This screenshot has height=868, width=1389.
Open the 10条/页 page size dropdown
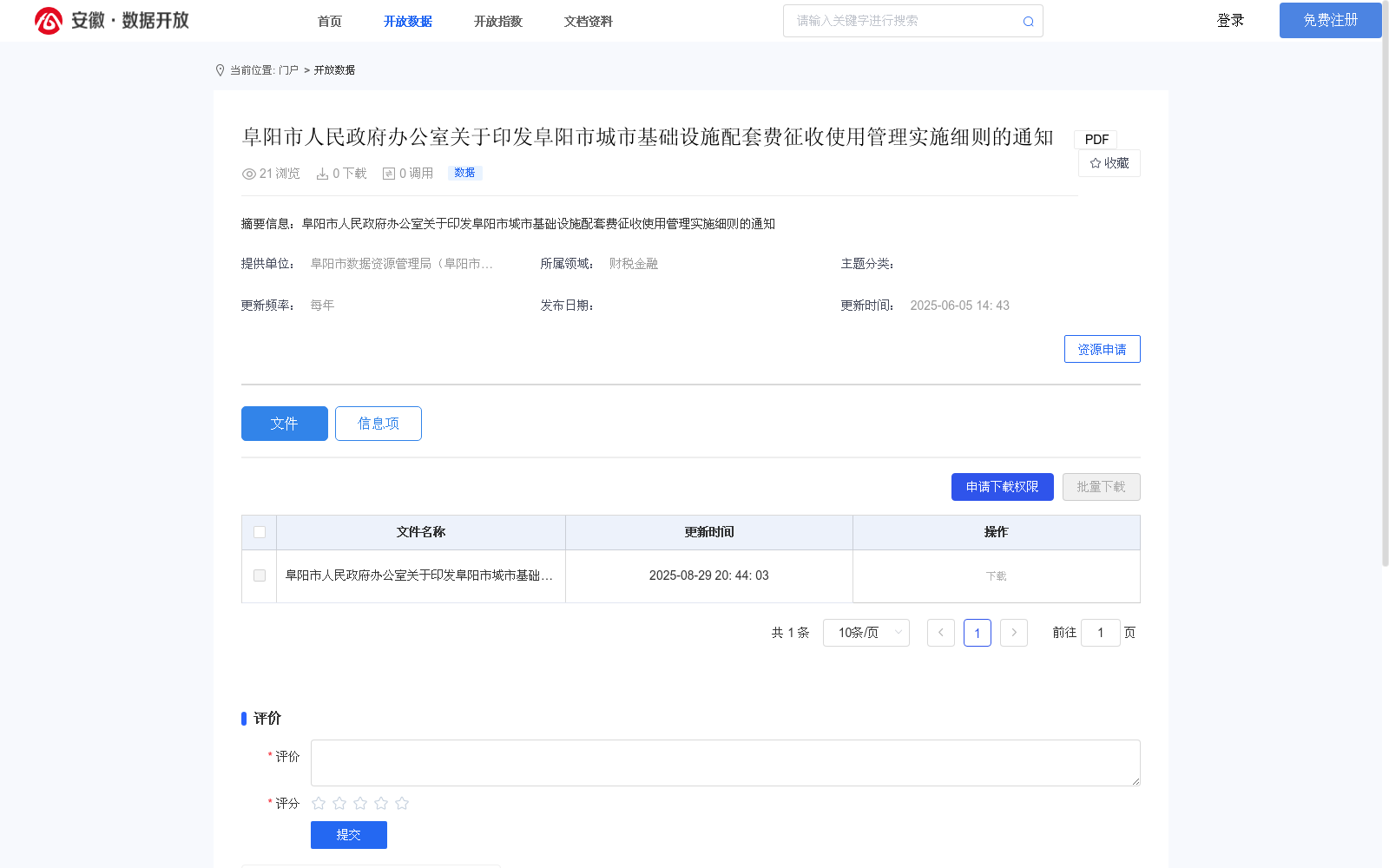point(866,633)
